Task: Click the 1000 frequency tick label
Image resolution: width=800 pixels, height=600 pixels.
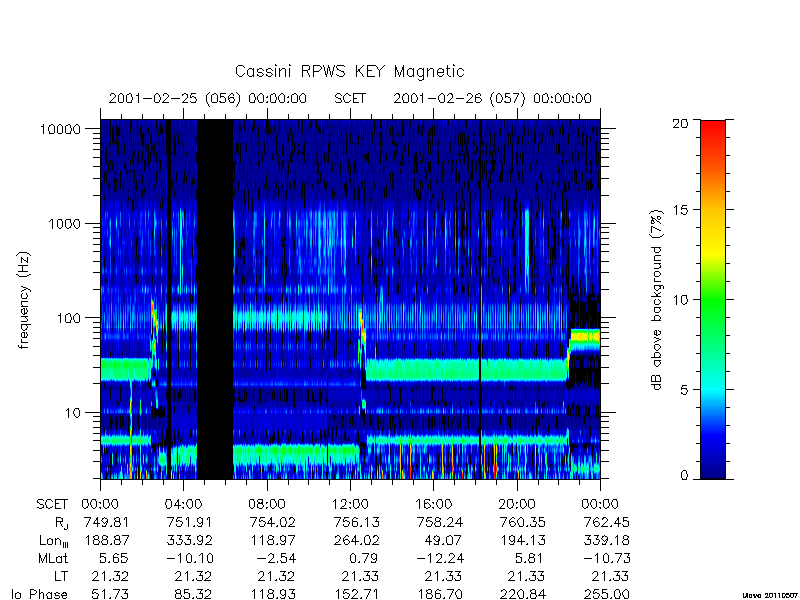Action: 64,224
